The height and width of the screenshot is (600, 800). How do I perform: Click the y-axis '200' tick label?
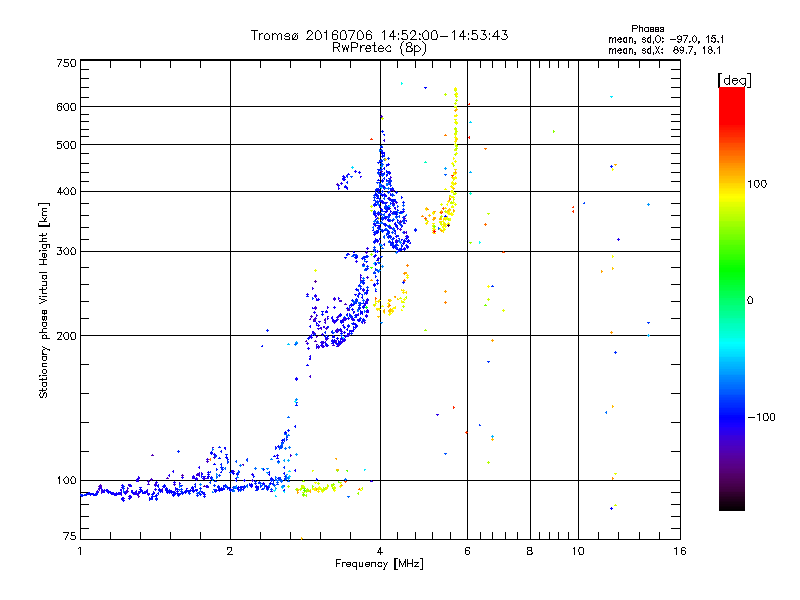pos(66,336)
